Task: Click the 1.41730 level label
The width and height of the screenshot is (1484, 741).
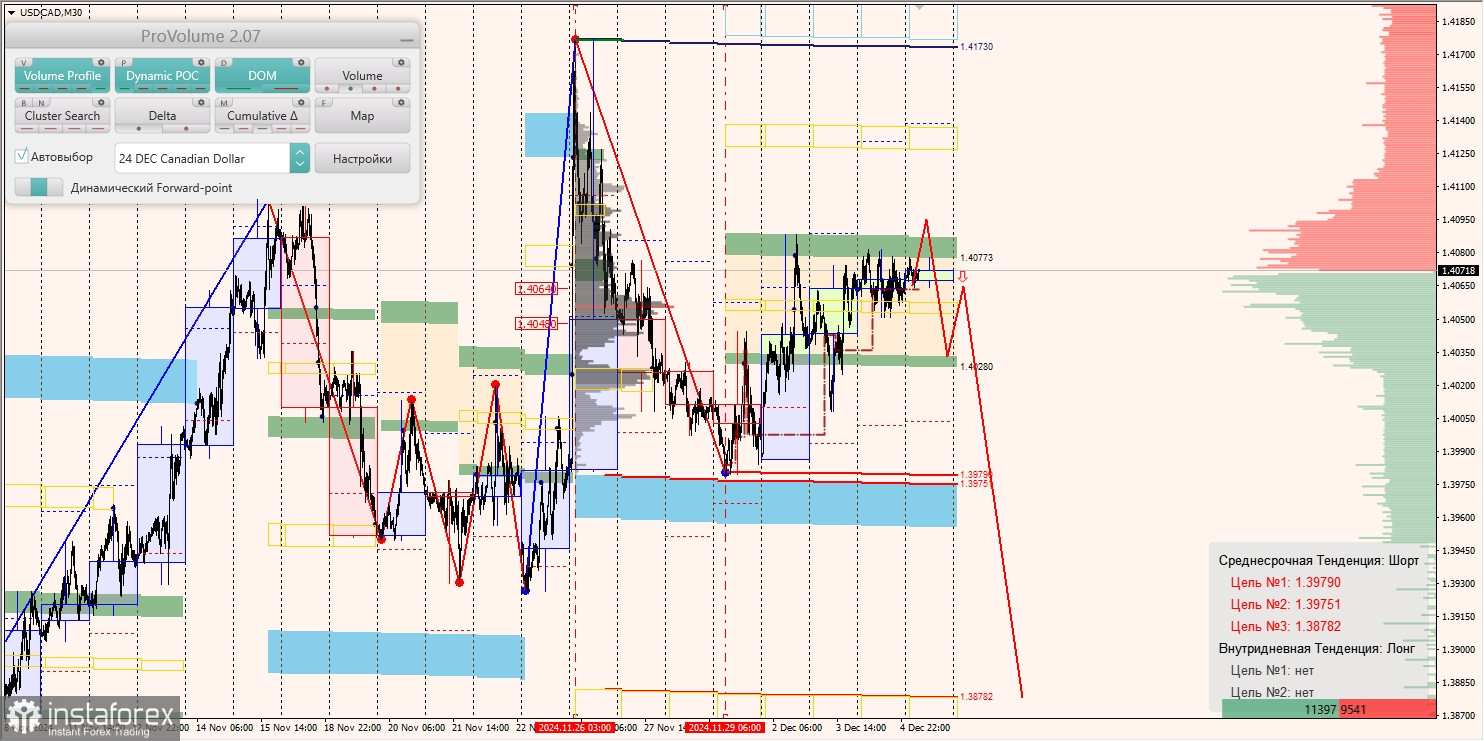Action: 976,47
